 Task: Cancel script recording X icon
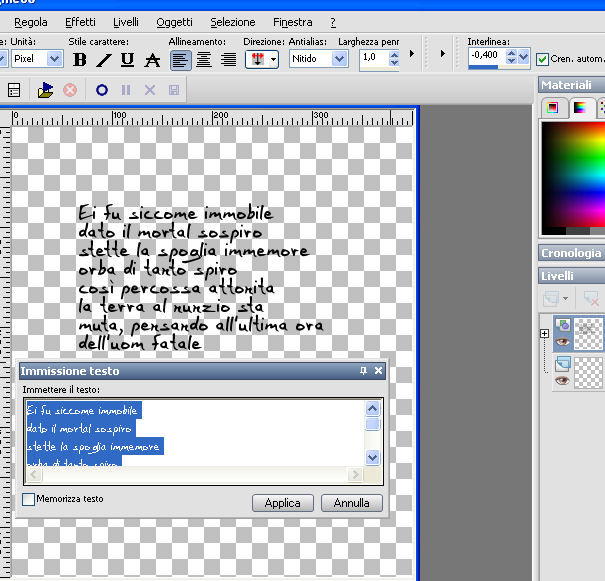point(150,90)
